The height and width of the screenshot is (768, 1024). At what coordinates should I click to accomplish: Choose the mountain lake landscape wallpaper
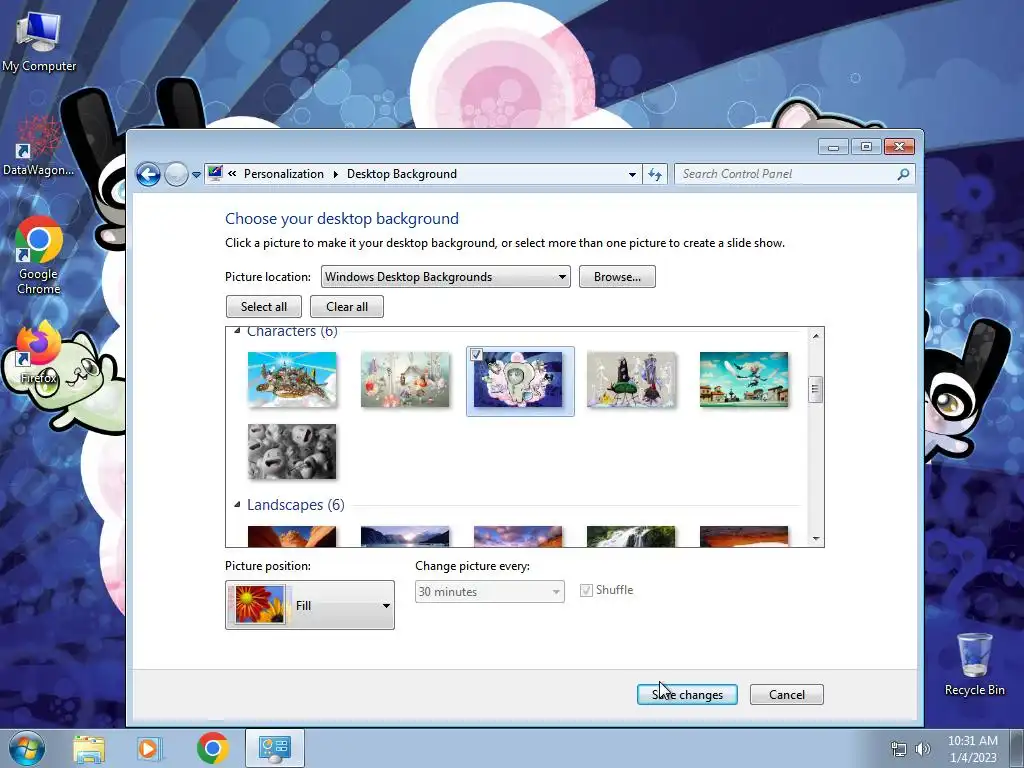point(405,536)
